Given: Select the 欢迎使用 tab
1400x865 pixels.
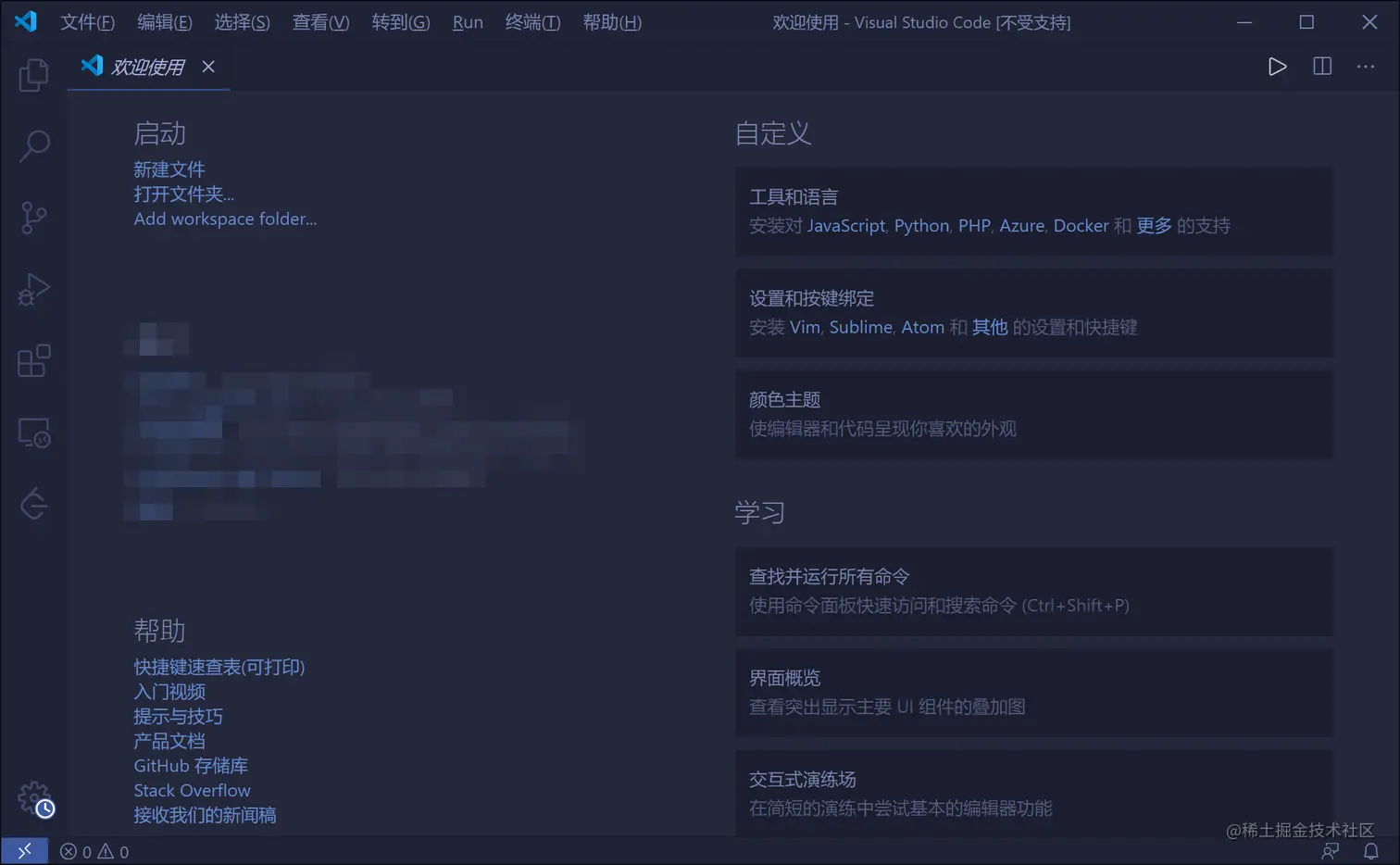Looking at the screenshot, I should coord(148,67).
